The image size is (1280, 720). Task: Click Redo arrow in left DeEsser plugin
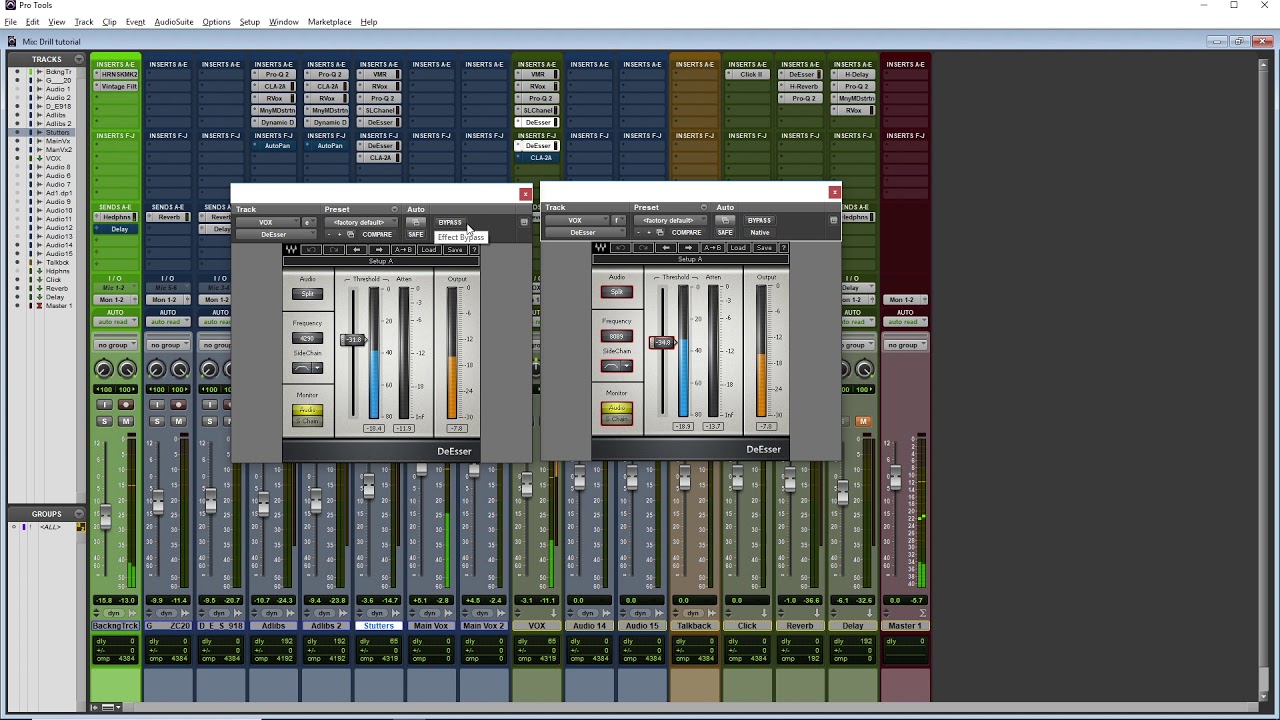334,250
